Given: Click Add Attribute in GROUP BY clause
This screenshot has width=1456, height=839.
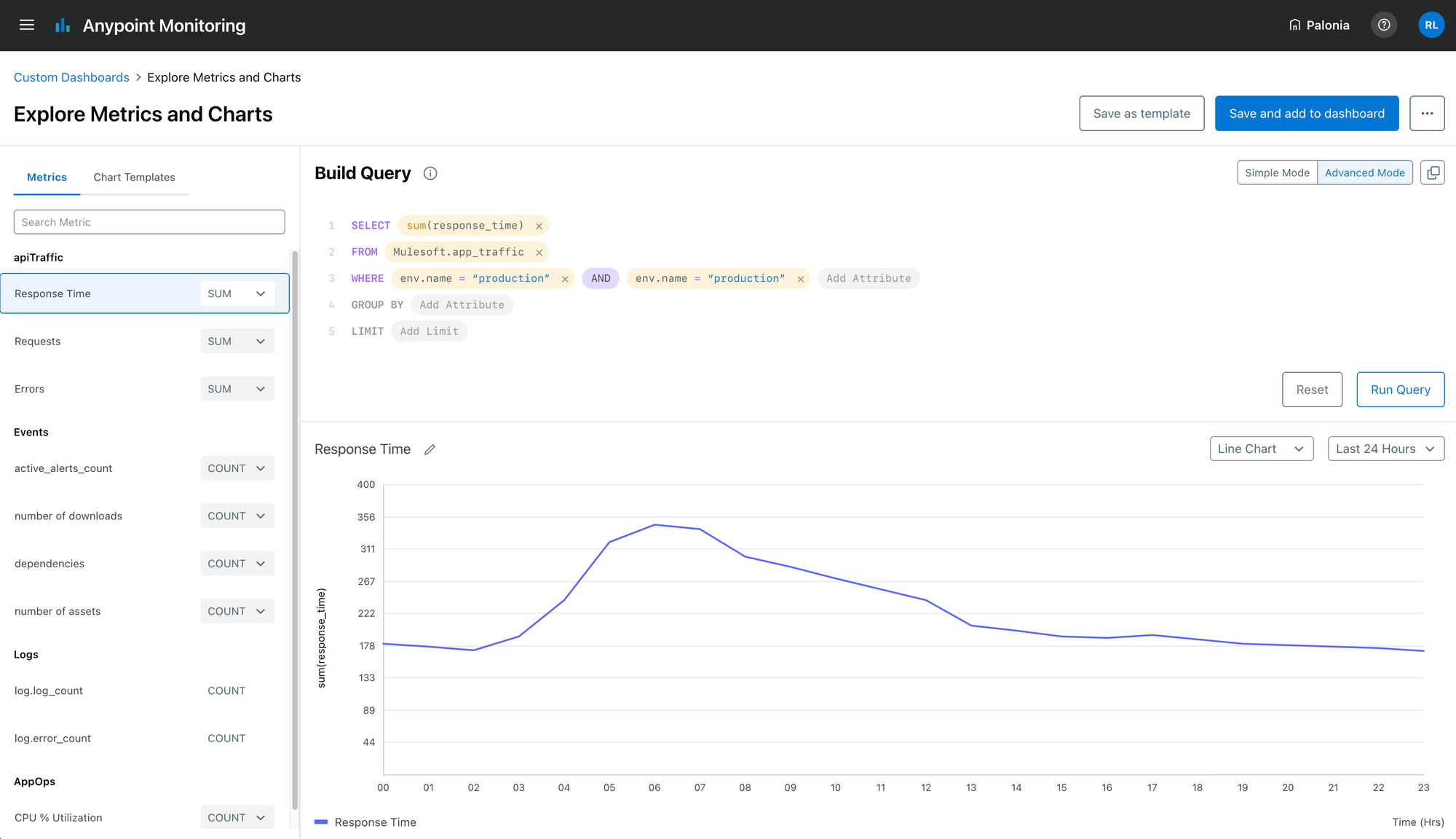Looking at the screenshot, I should [x=462, y=305].
